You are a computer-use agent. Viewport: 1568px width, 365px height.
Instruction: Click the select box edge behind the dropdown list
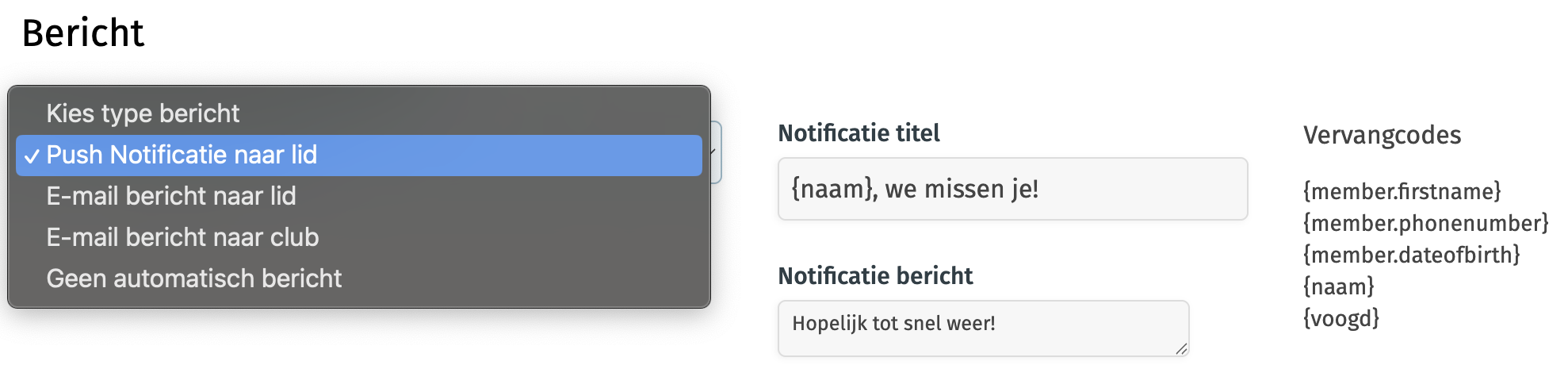(x=716, y=152)
